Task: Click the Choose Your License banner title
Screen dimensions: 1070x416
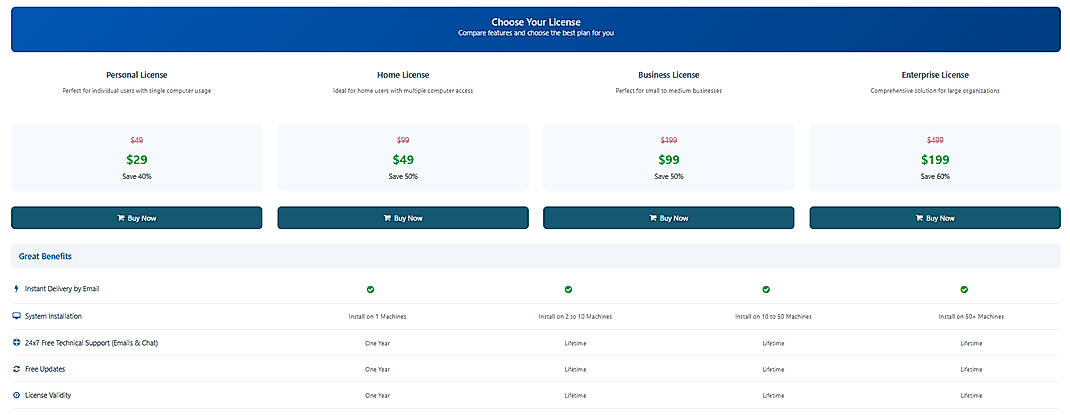Action: click(536, 23)
